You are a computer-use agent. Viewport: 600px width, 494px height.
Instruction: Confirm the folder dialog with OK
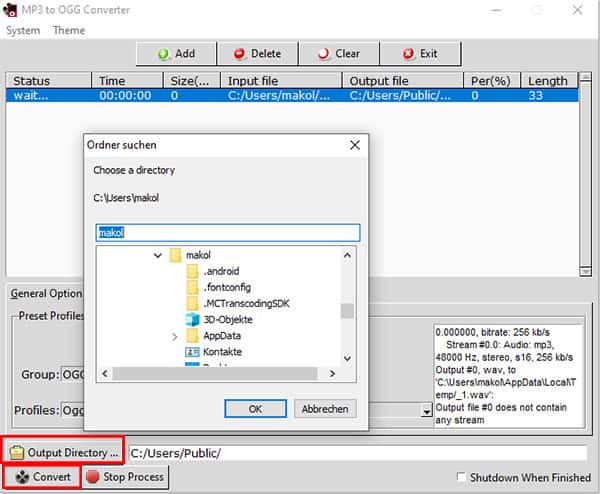(x=255, y=409)
